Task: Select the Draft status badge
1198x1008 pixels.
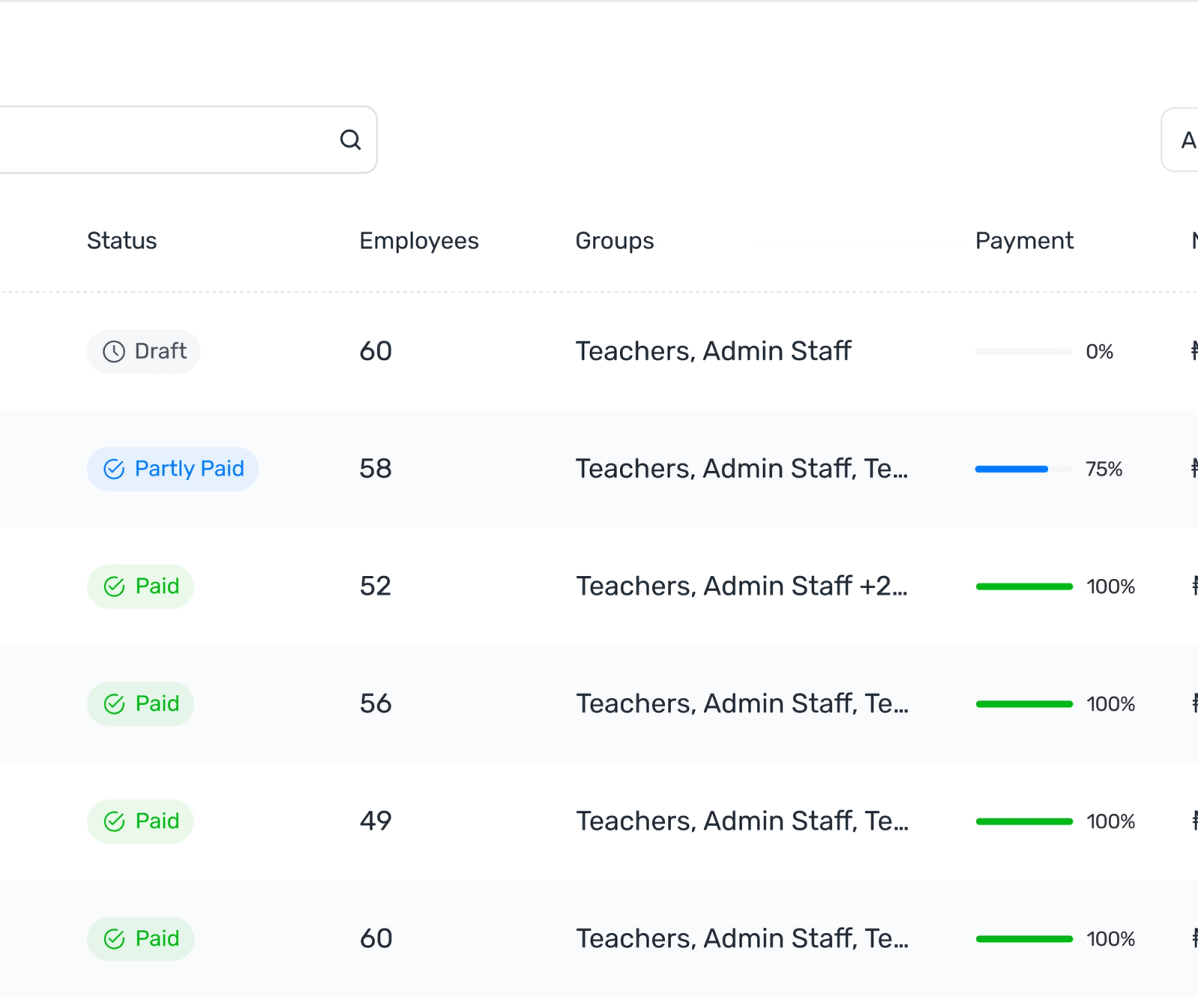Action: tap(144, 351)
